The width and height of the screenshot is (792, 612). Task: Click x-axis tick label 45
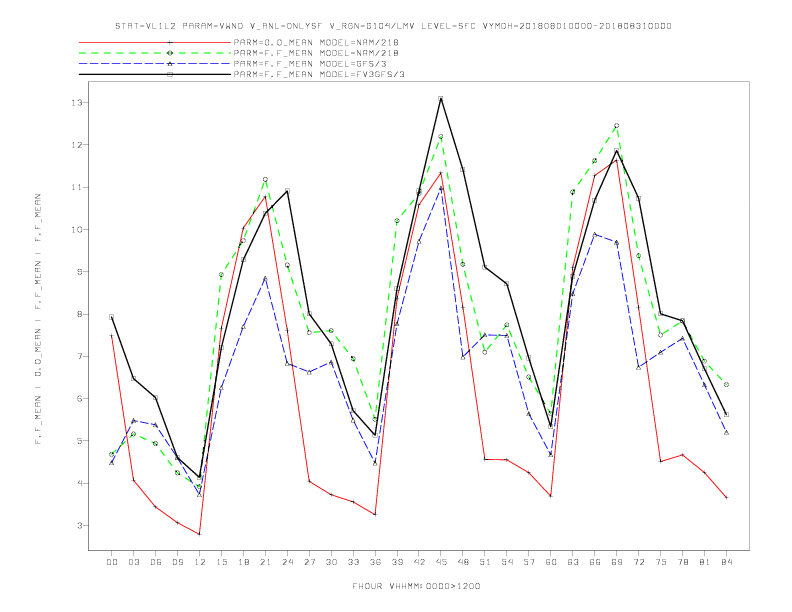tap(441, 562)
